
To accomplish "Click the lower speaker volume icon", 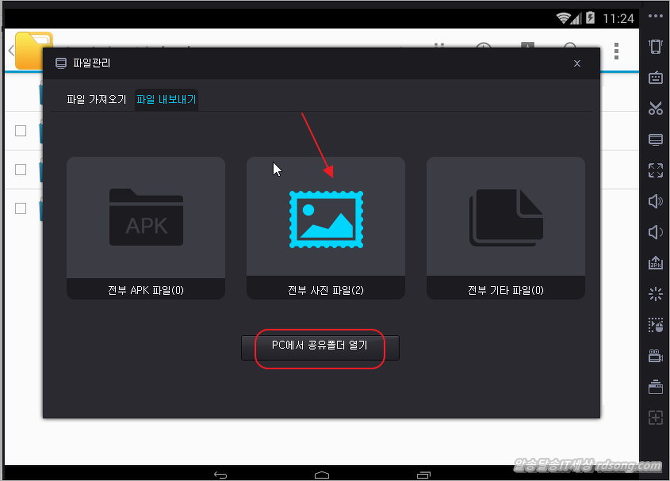I will [x=656, y=232].
